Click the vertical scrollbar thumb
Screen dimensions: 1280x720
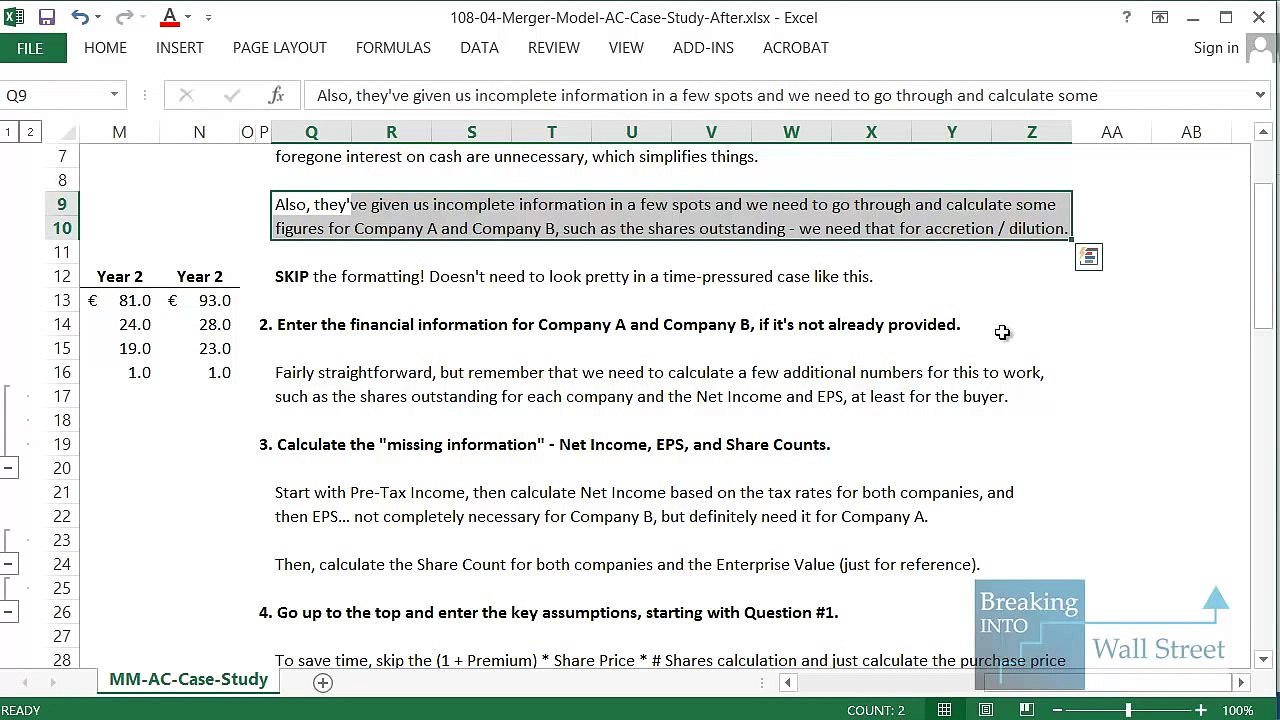tap(1264, 257)
